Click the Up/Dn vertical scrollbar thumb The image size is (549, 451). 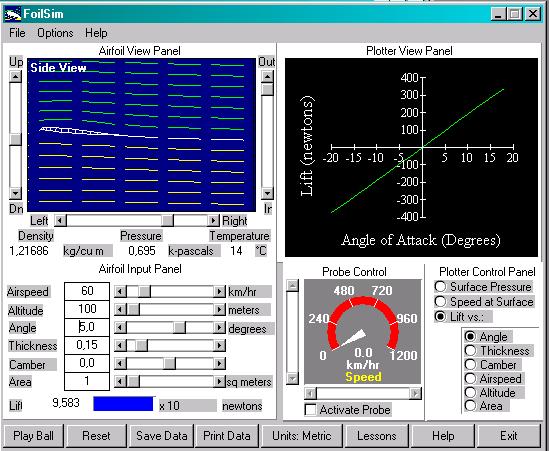coord(15,139)
